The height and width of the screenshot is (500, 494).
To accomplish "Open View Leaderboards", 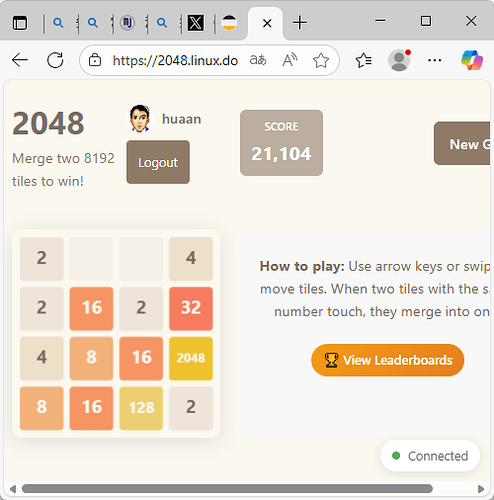I will [x=387, y=360].
